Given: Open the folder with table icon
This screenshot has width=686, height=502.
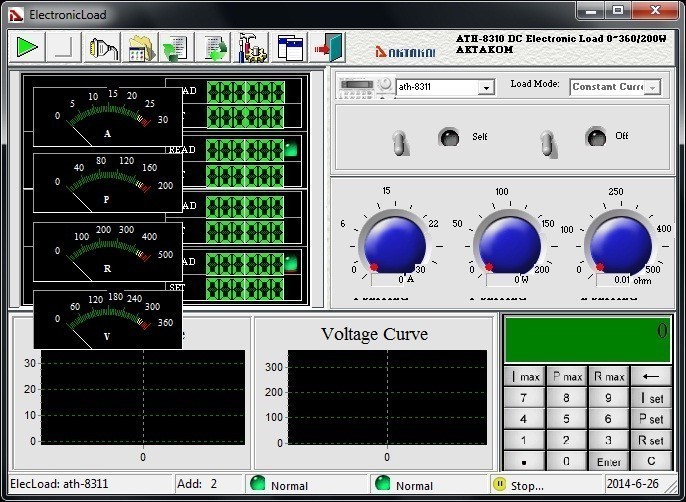Looking at the screenshot, I should click(140, 47).
